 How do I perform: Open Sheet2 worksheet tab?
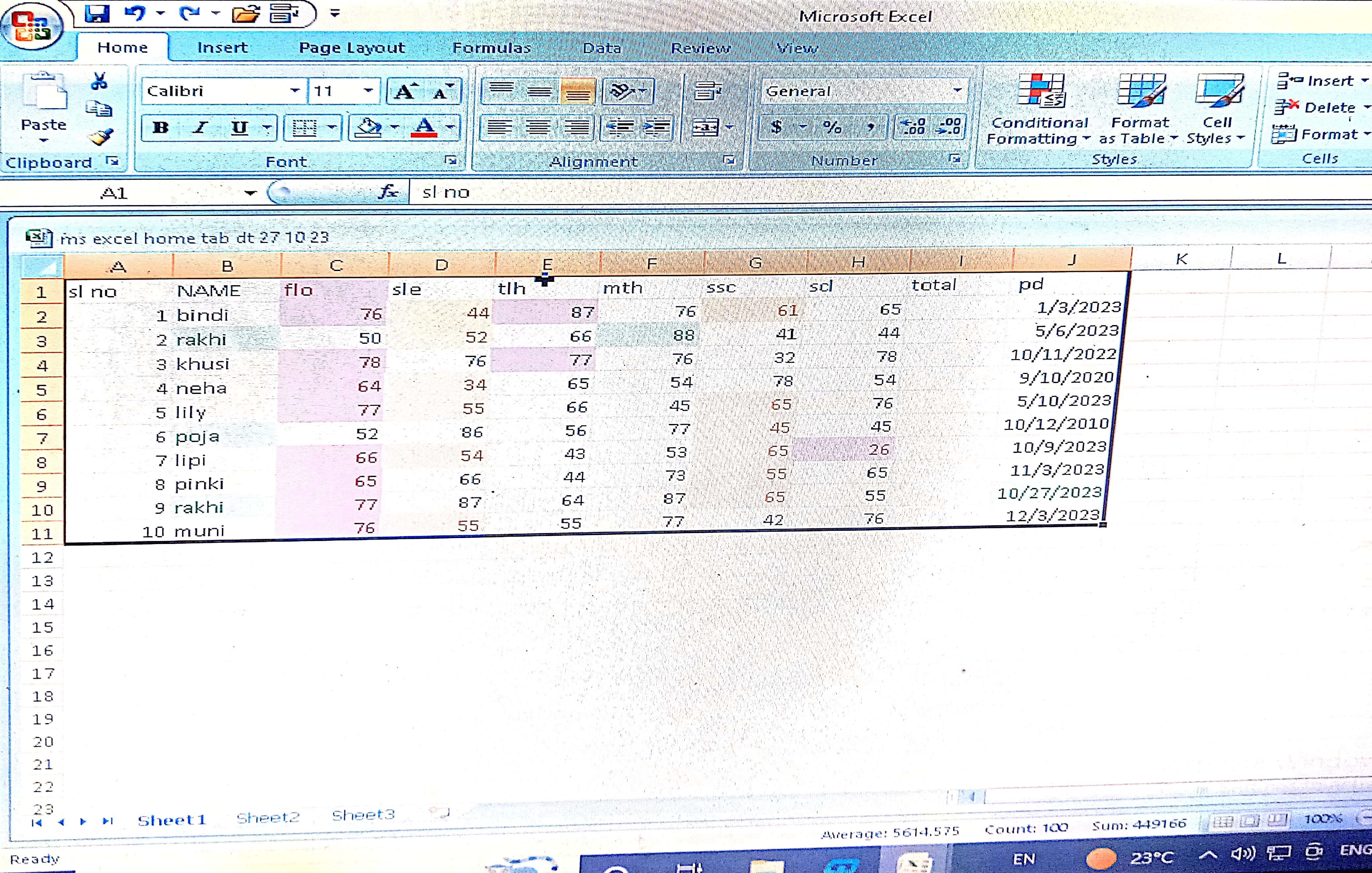tap(268, 818)
